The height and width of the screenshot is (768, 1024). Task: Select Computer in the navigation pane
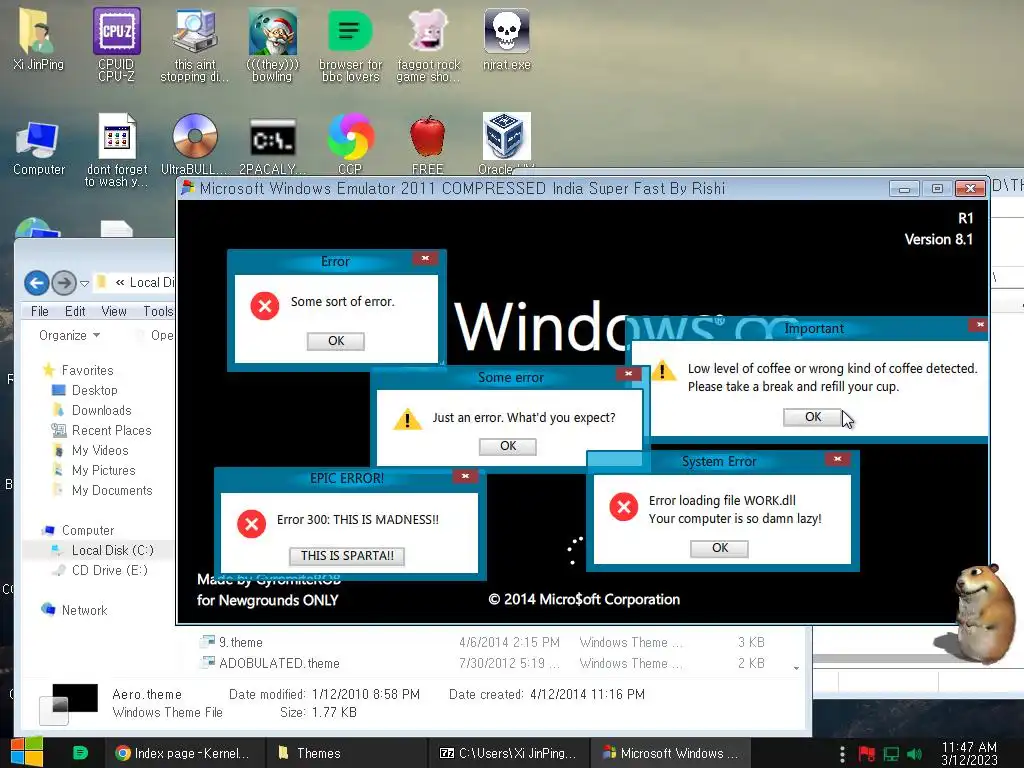[x=78, y=530]
